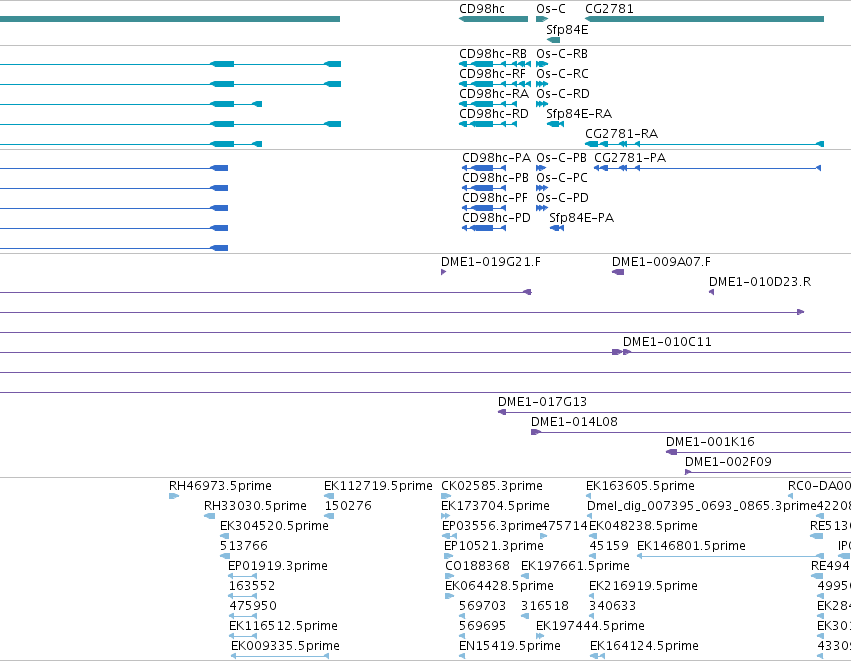
Task: Open clone DME1-001K16
Action: pos(710,442)
